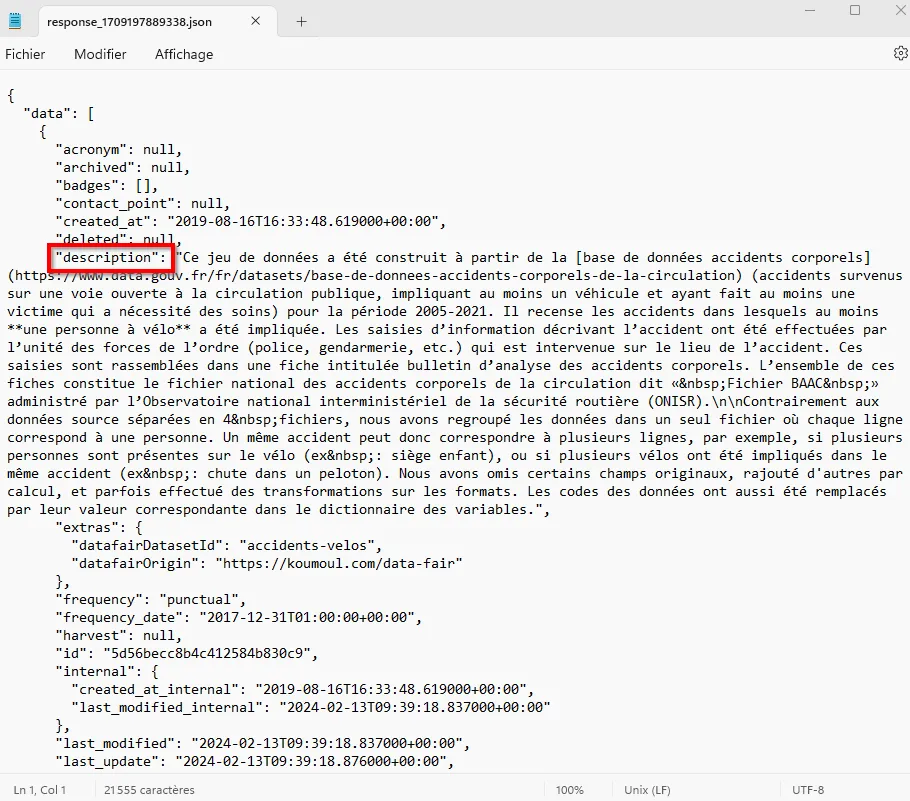
Task: Open the Modifier menu
Action: tap(100, 54)
